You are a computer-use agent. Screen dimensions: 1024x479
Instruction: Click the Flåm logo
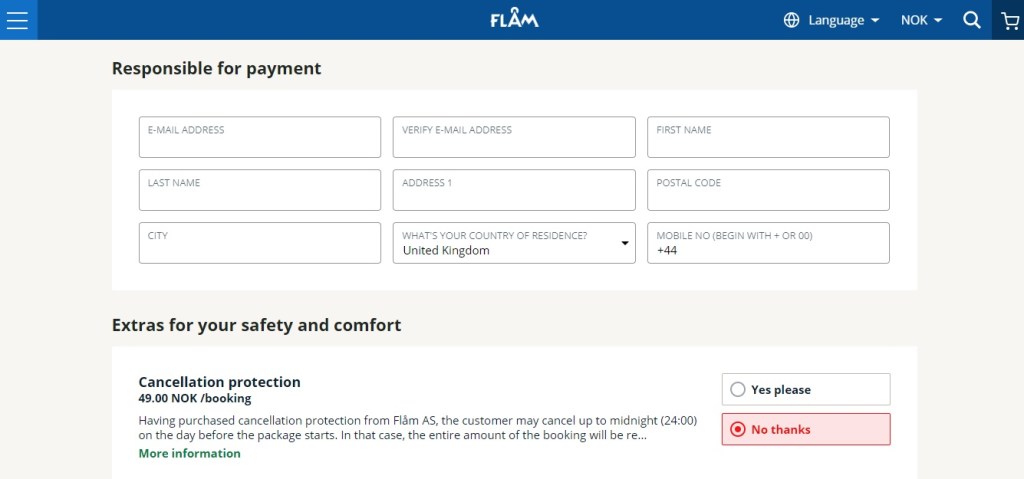tap(514, 20)
